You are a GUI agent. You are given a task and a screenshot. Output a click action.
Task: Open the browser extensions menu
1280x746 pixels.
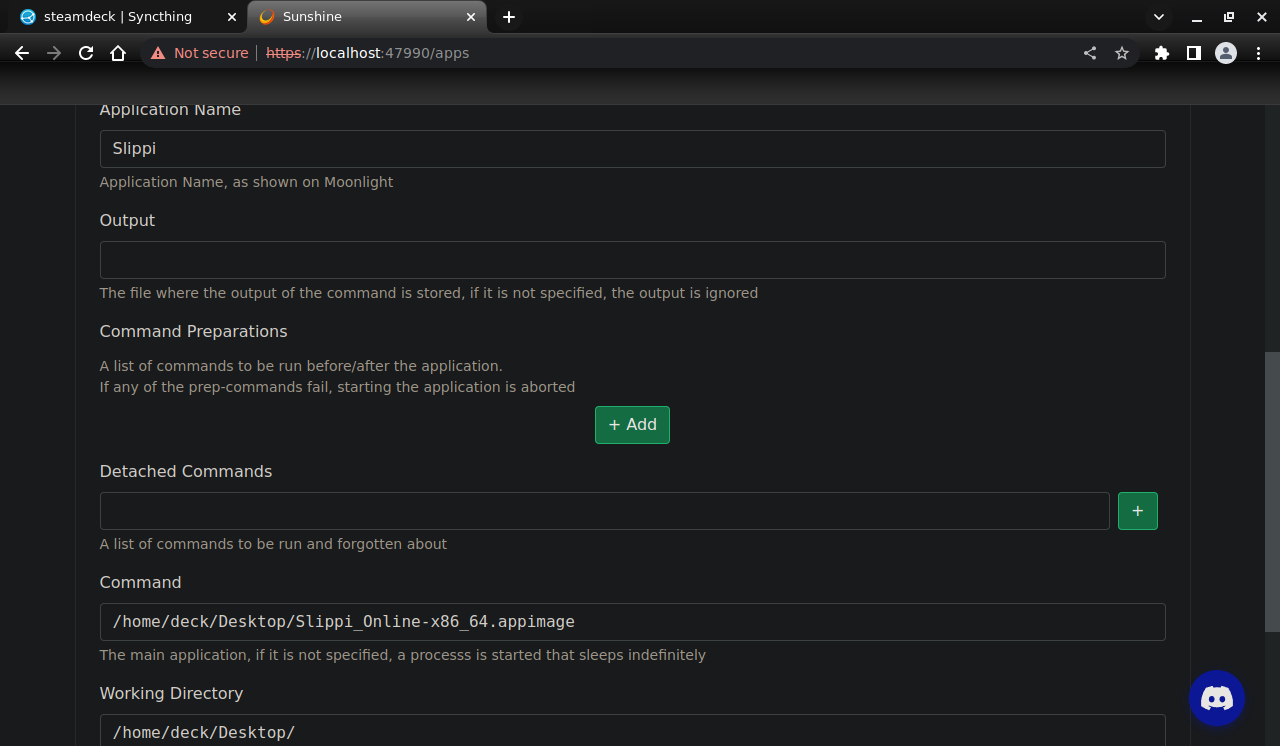pos(1161,53)
